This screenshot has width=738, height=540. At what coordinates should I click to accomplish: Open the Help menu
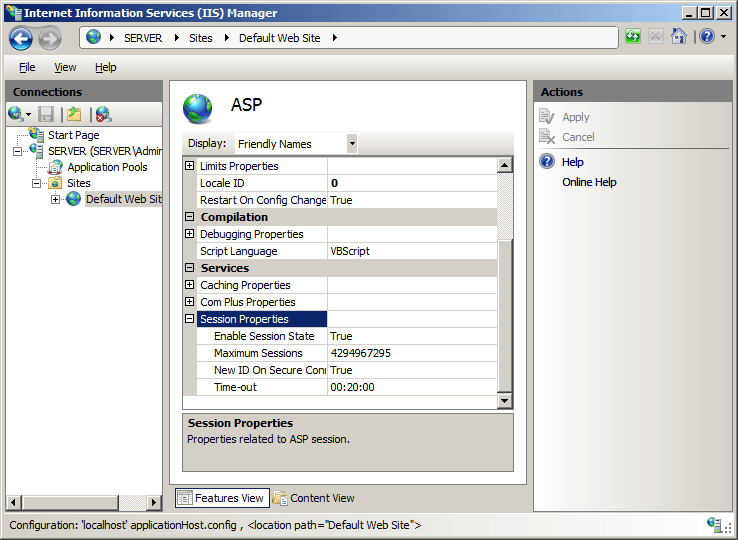[105, 67]
